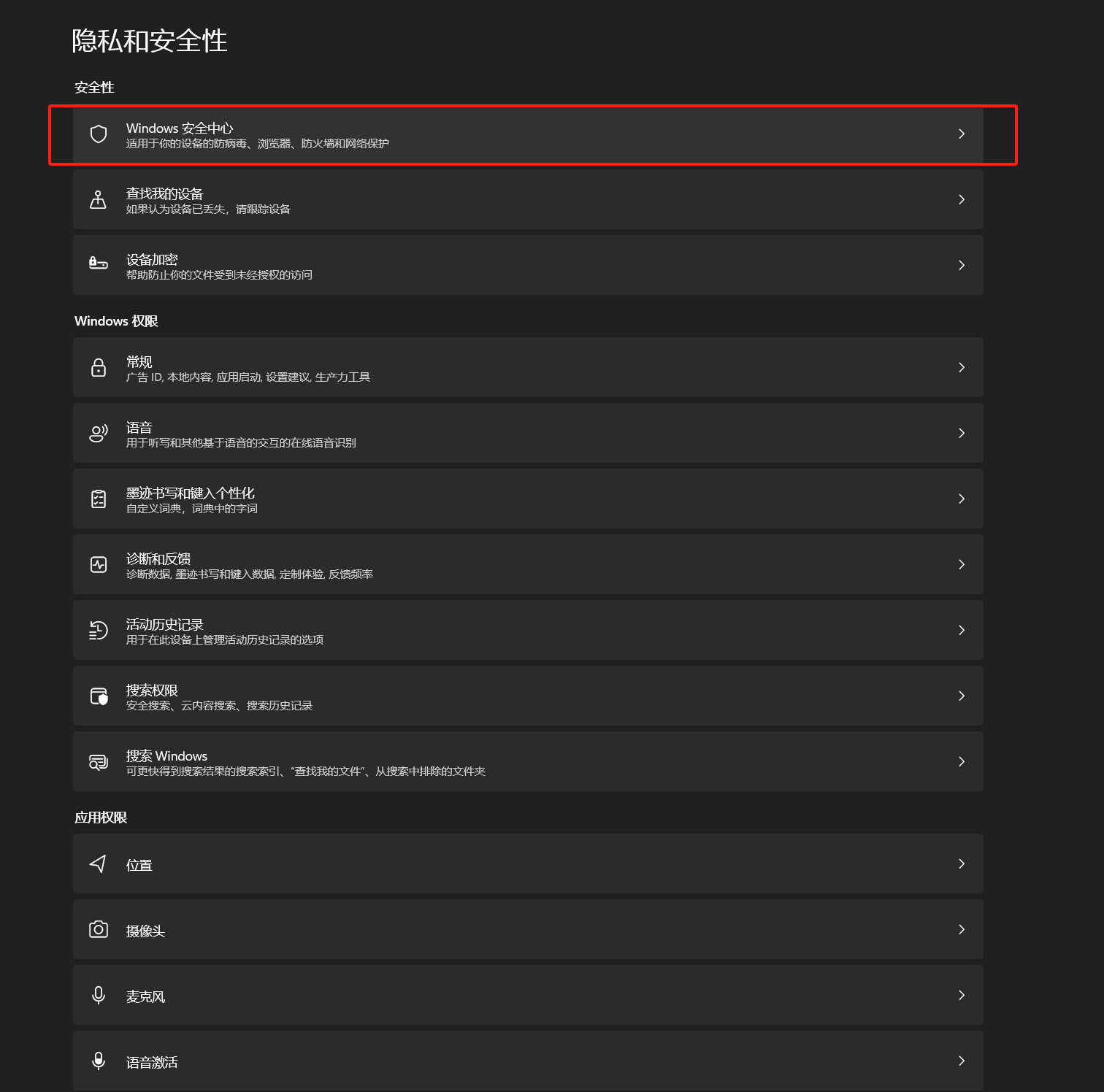Click the 麦克风 microphone icon
Screen dimensions: 1104x1092
[99, 995]
